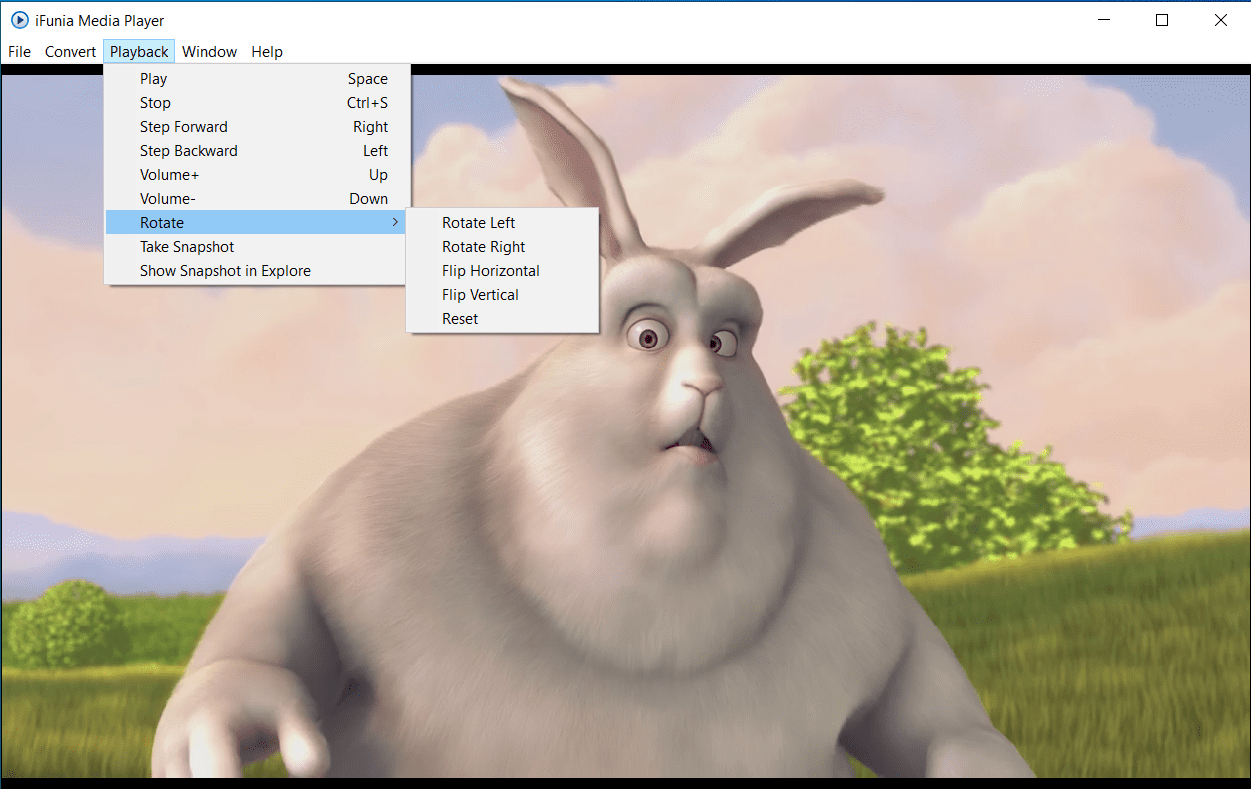Pick Rotate Right in submenu

click(x=502, y=247)
